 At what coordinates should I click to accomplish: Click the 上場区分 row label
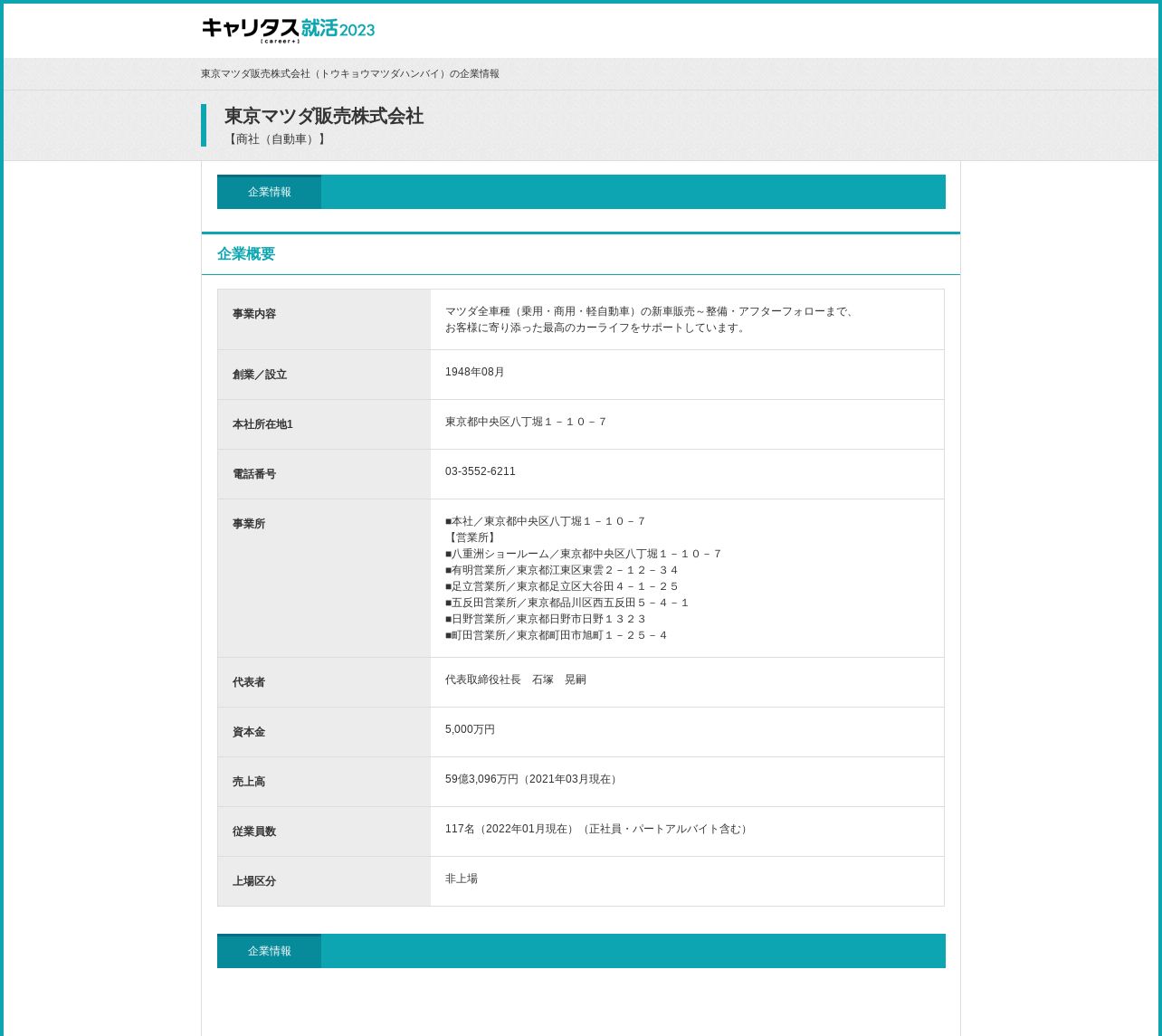coord(254,881)
